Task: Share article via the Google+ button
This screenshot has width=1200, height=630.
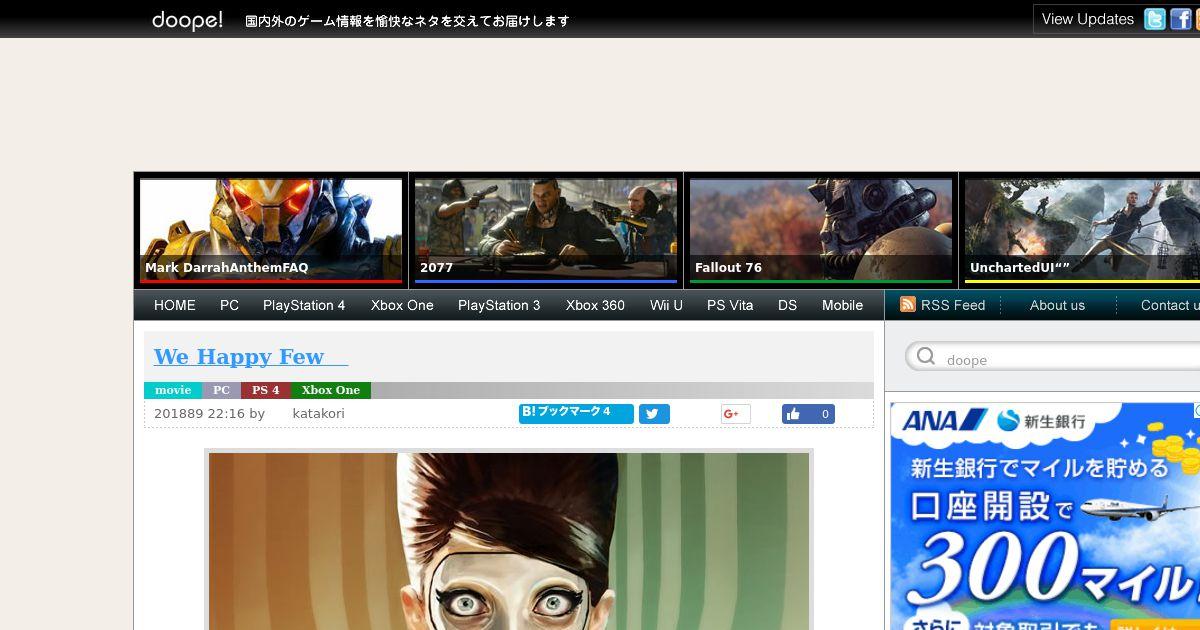Action: [x=735, y=414]
